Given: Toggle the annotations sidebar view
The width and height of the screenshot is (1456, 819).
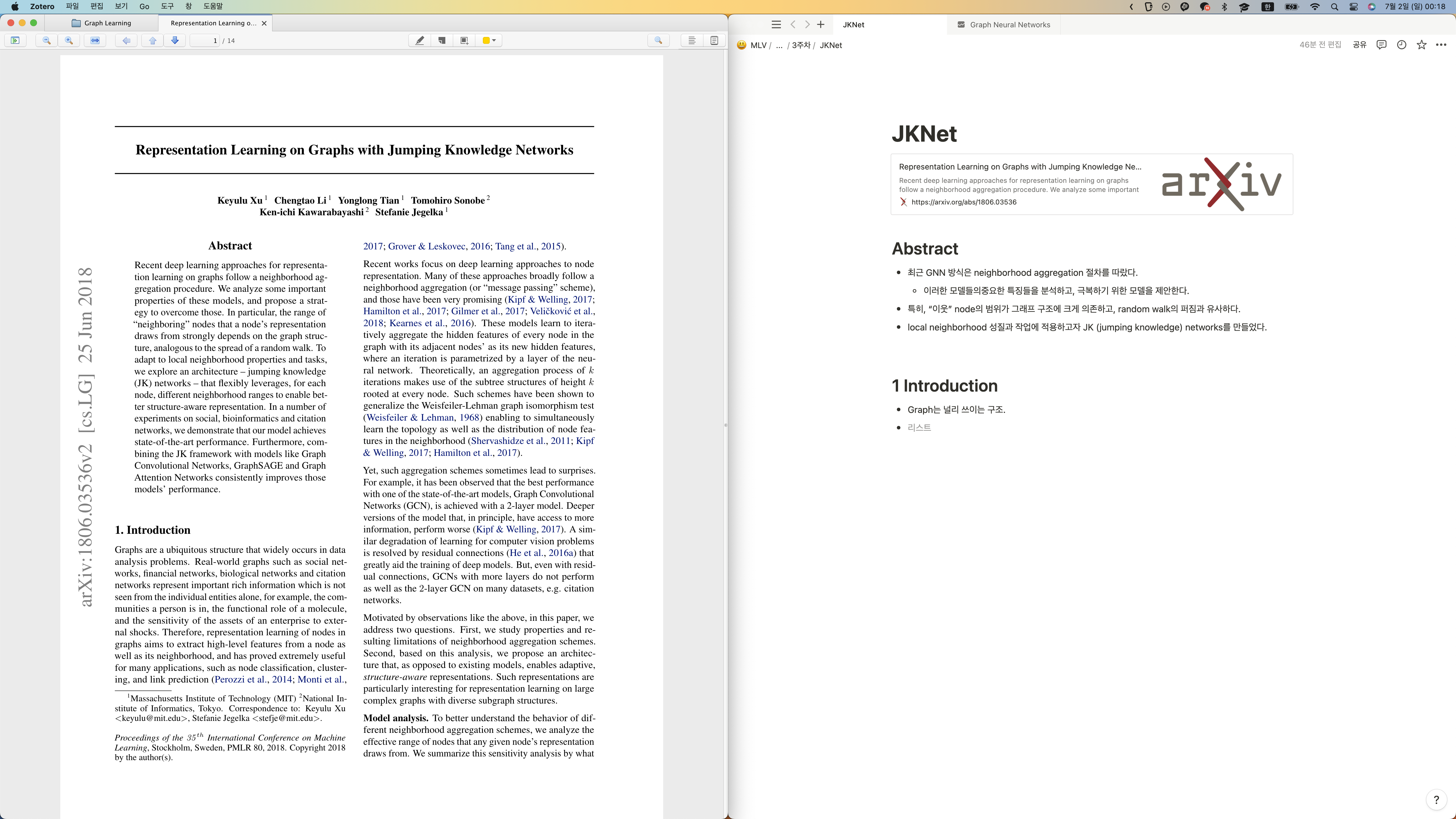Looking at the screenshot, I should pyautogui.click(x=692, y=40).
